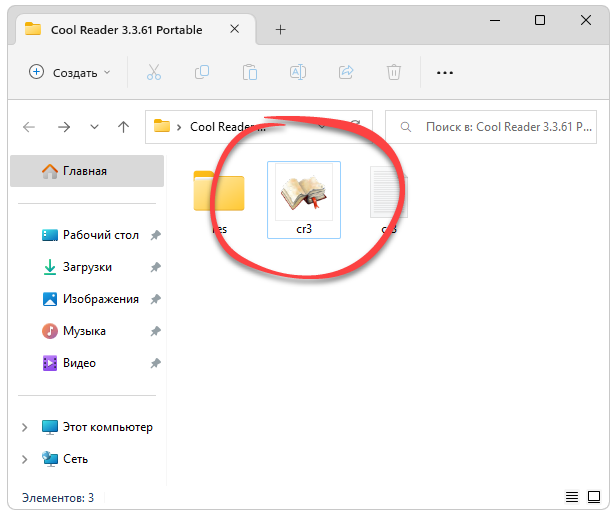Click the Cut scissors icon
Image resolution: width=615 pixels, height=513 pixels.
point(154,72)
